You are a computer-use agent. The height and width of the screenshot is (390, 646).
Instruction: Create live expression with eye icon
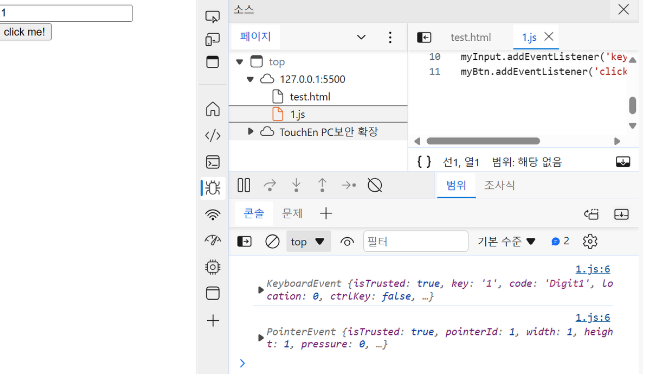[347, 242]
